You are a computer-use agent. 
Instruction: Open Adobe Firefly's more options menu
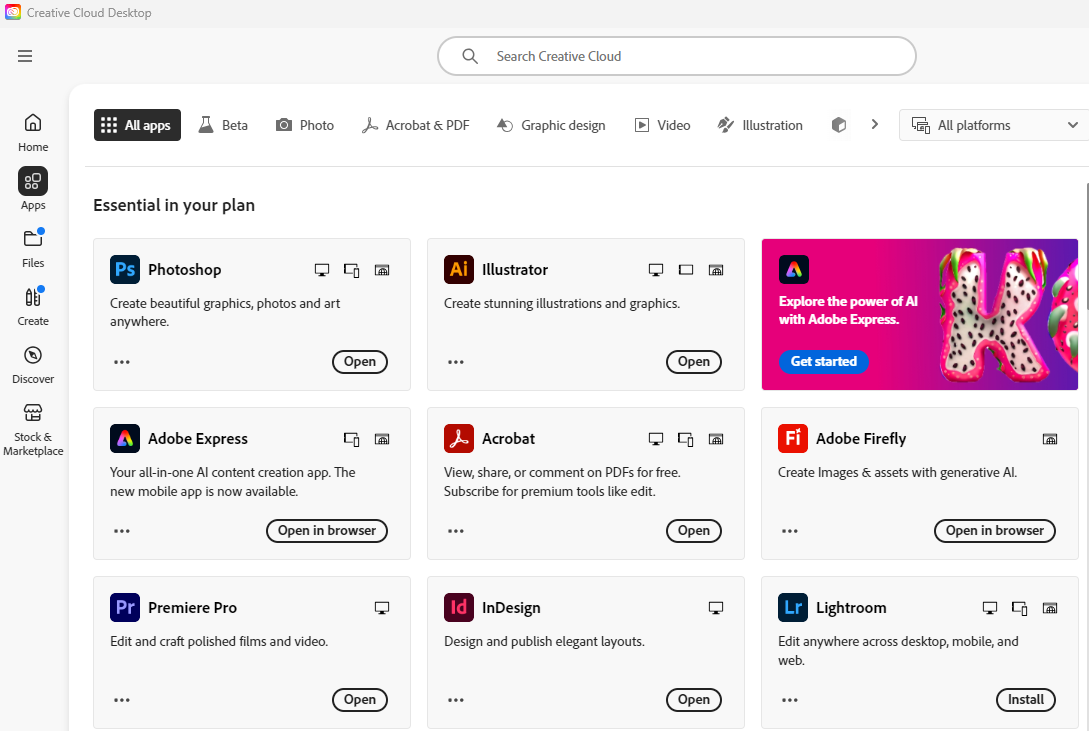[790, 531]
